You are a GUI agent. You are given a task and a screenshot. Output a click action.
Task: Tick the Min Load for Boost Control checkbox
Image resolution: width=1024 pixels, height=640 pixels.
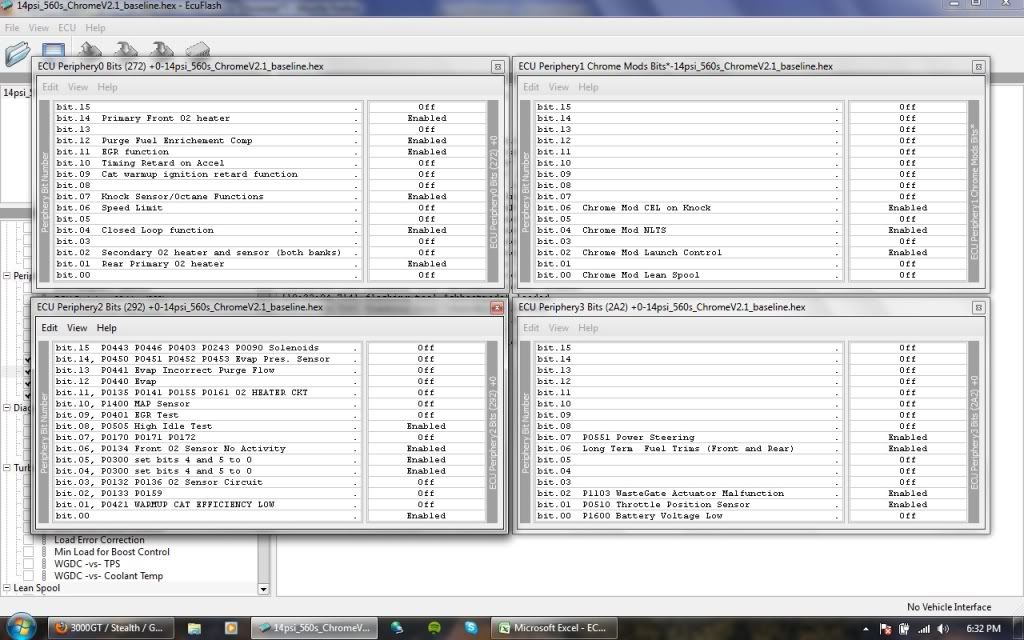29,552
